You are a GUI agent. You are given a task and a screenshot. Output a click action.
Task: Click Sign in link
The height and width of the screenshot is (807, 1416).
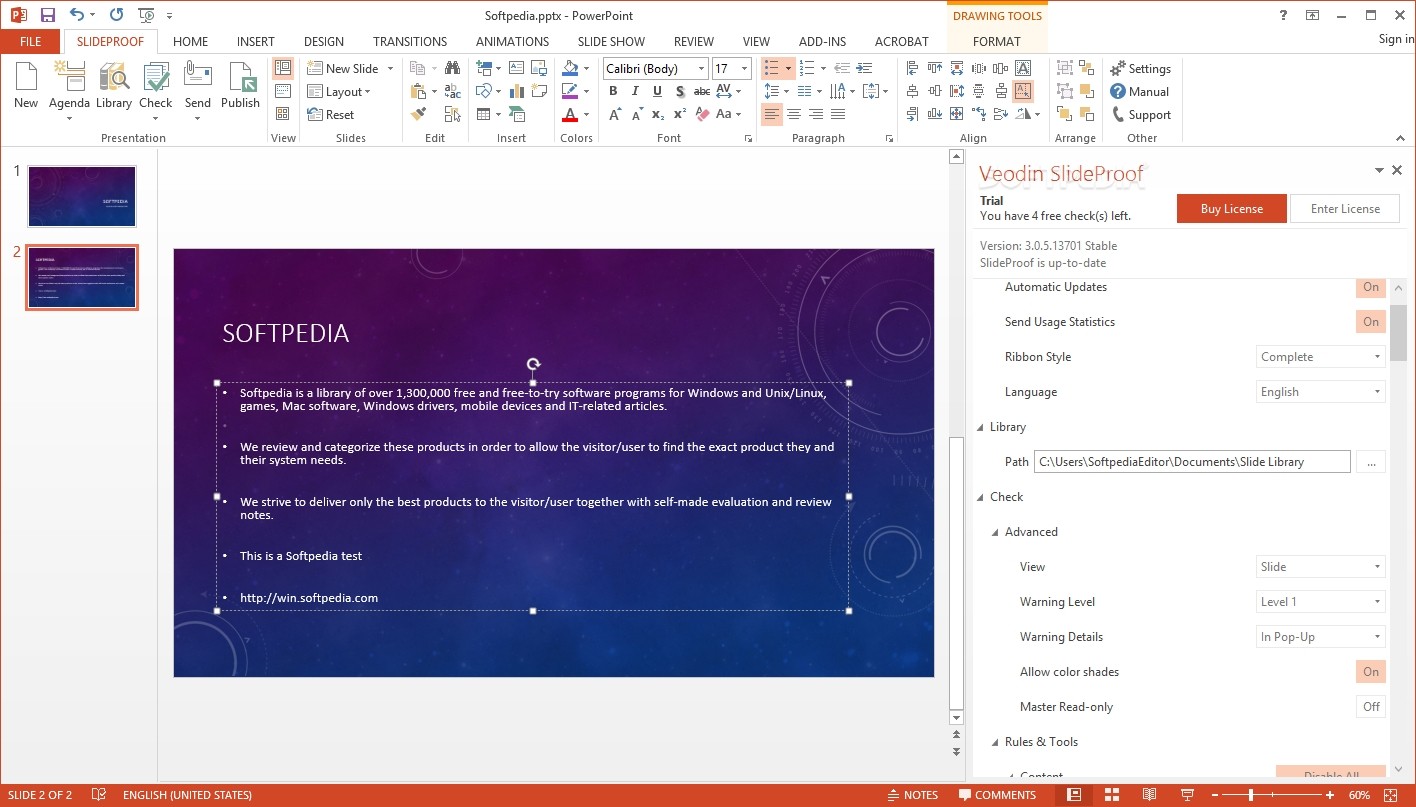1396,39
